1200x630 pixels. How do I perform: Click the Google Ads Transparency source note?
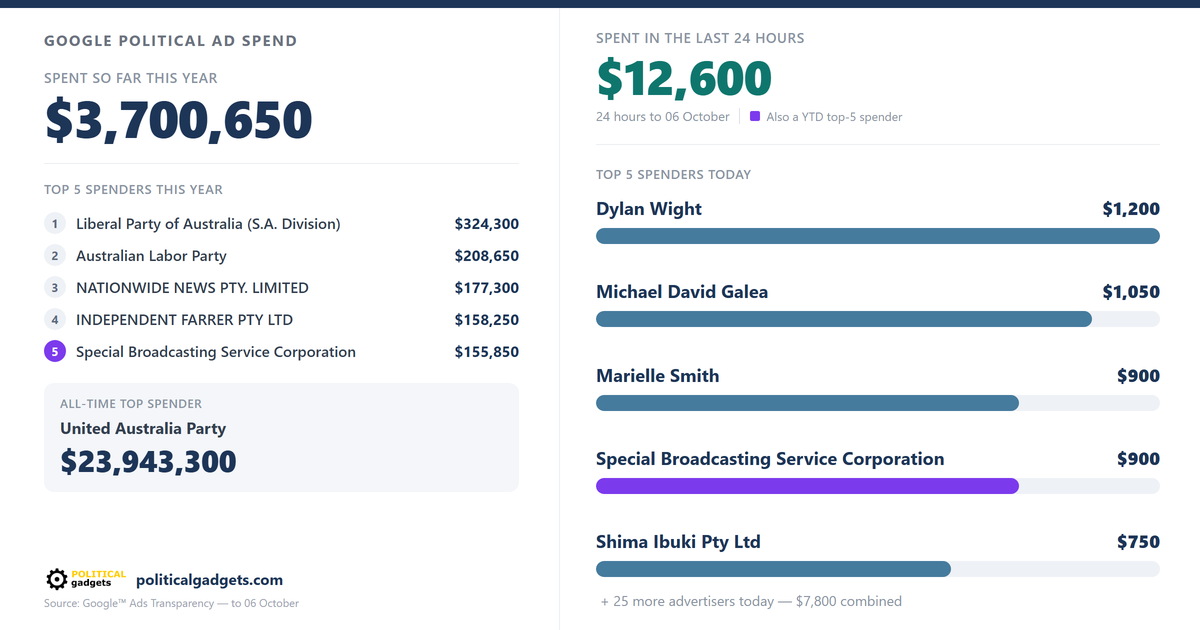(x=171, y=603)
